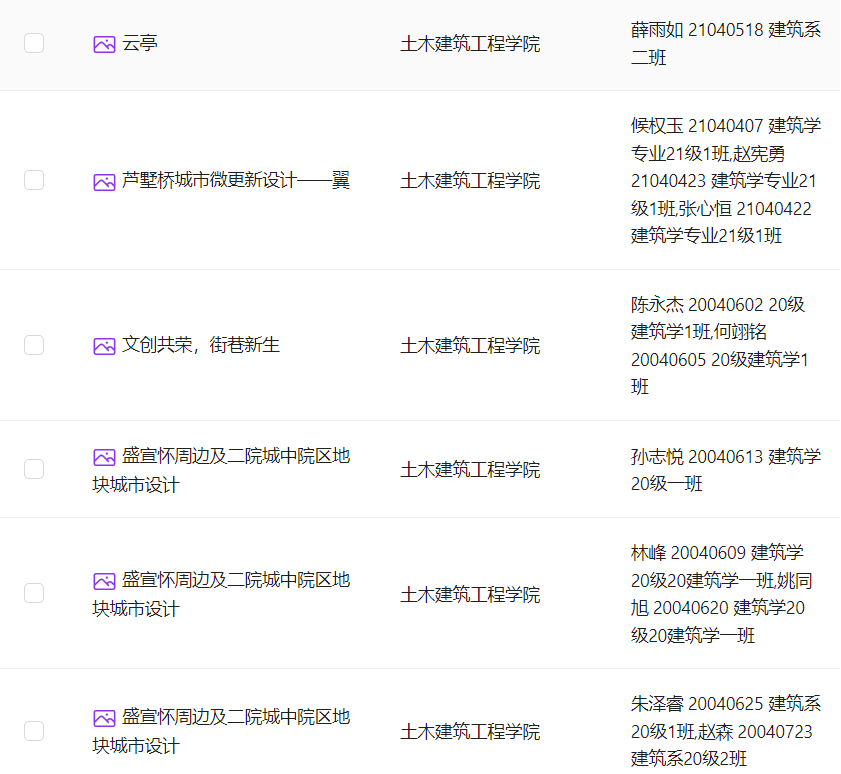The height and width of the screenshot is (774, 841).
Task: Click the image icon in 林峰's project row
Action: click(104, 581)
